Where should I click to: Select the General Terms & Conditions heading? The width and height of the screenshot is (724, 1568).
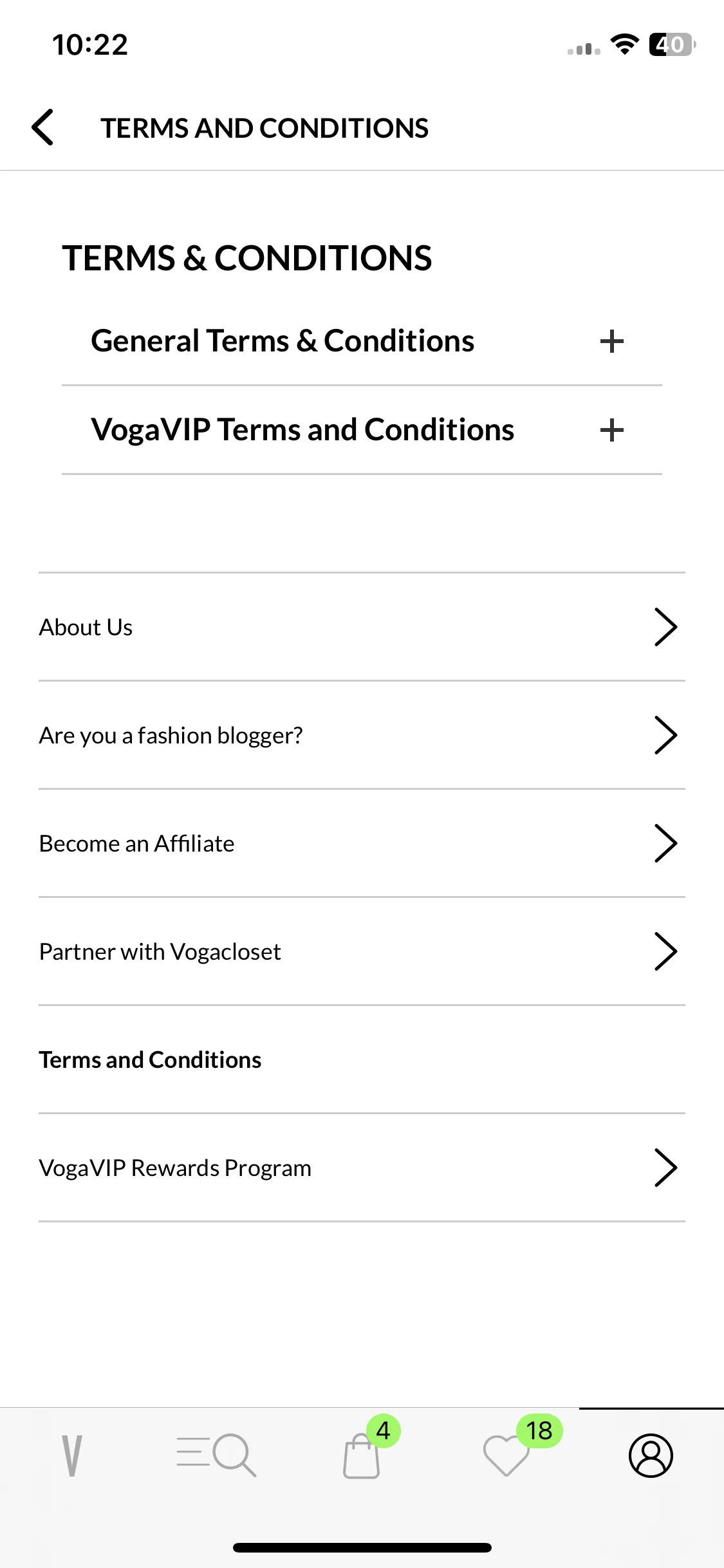283,341
